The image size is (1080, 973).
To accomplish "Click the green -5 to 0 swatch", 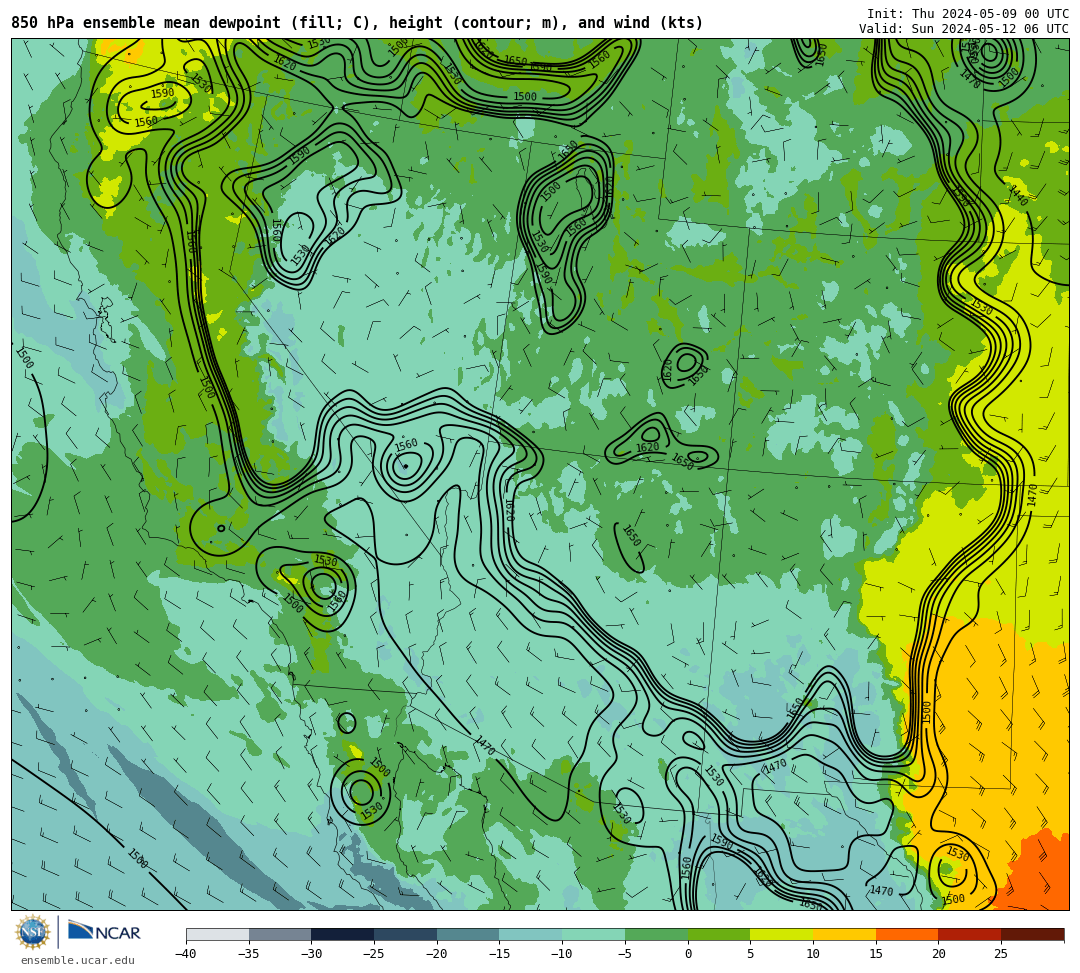I will click(x=656, y=934).
